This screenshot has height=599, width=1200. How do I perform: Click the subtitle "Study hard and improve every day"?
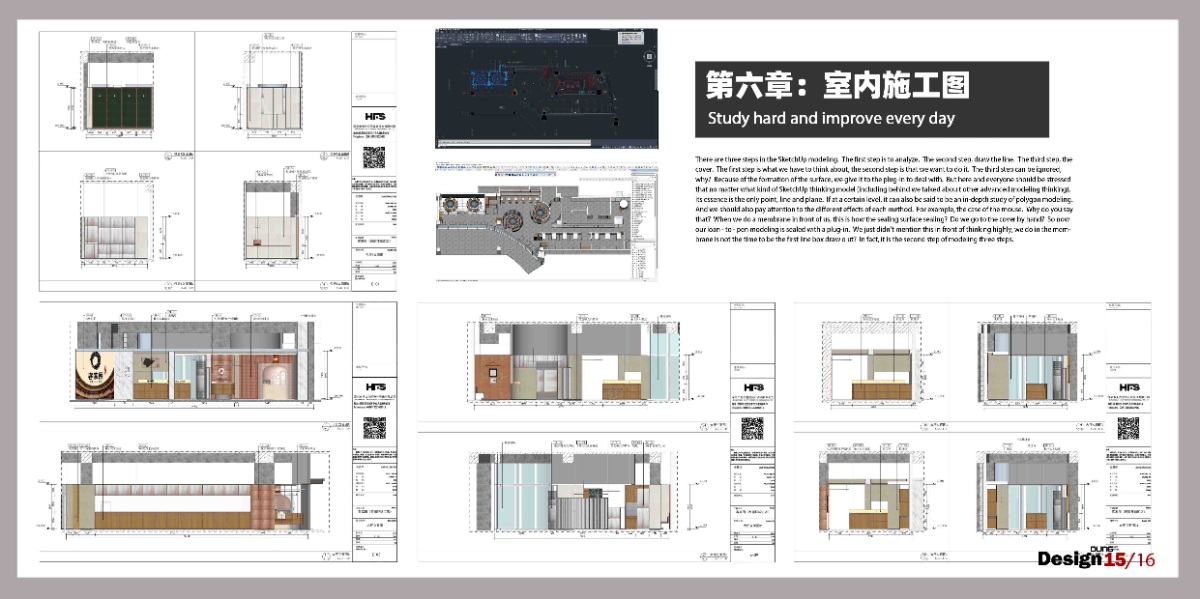[831, 118]
